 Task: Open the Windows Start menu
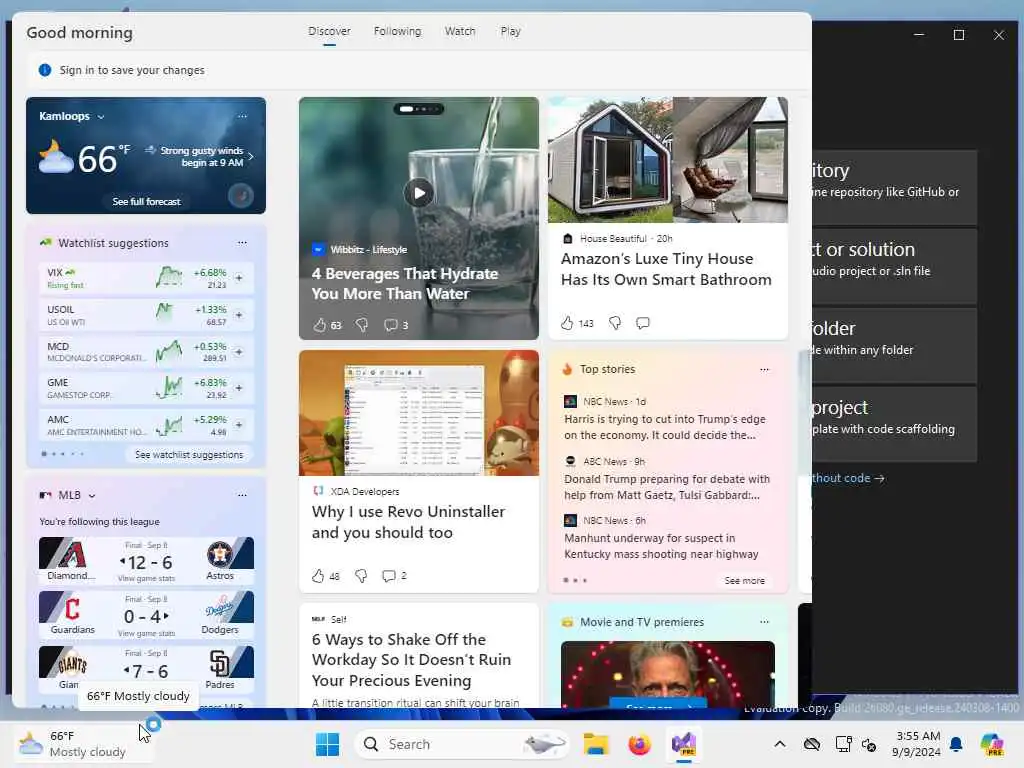pos(327,744)
